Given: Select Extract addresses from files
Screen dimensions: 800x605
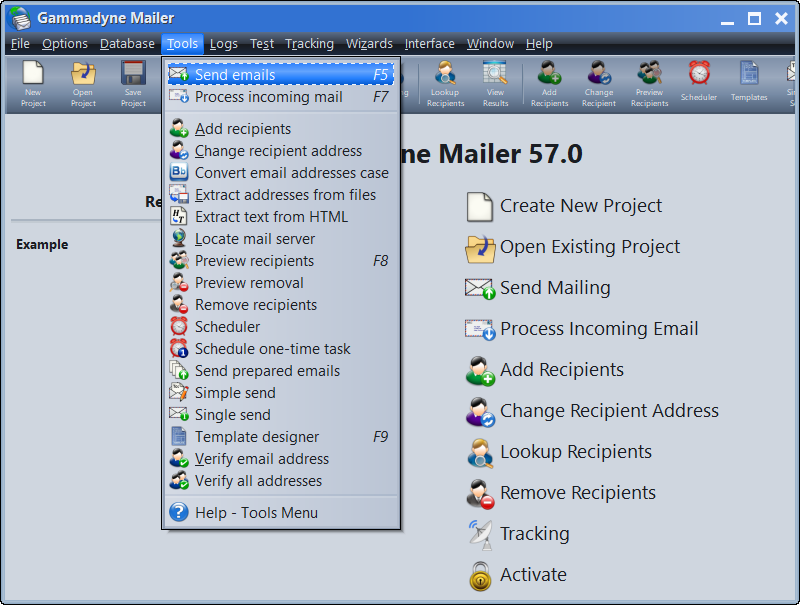Looking at the screenshot, I should (x=281, y=194).
